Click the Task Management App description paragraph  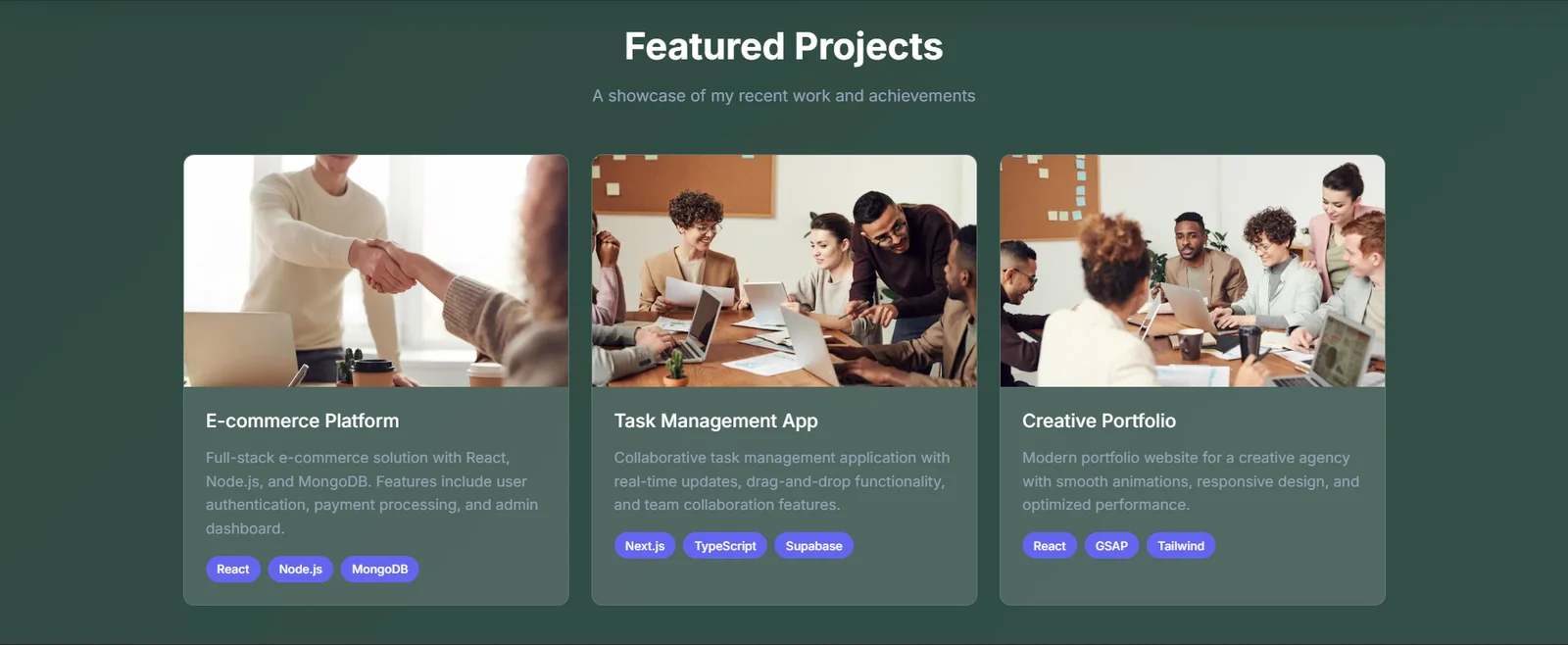point(781,481)
